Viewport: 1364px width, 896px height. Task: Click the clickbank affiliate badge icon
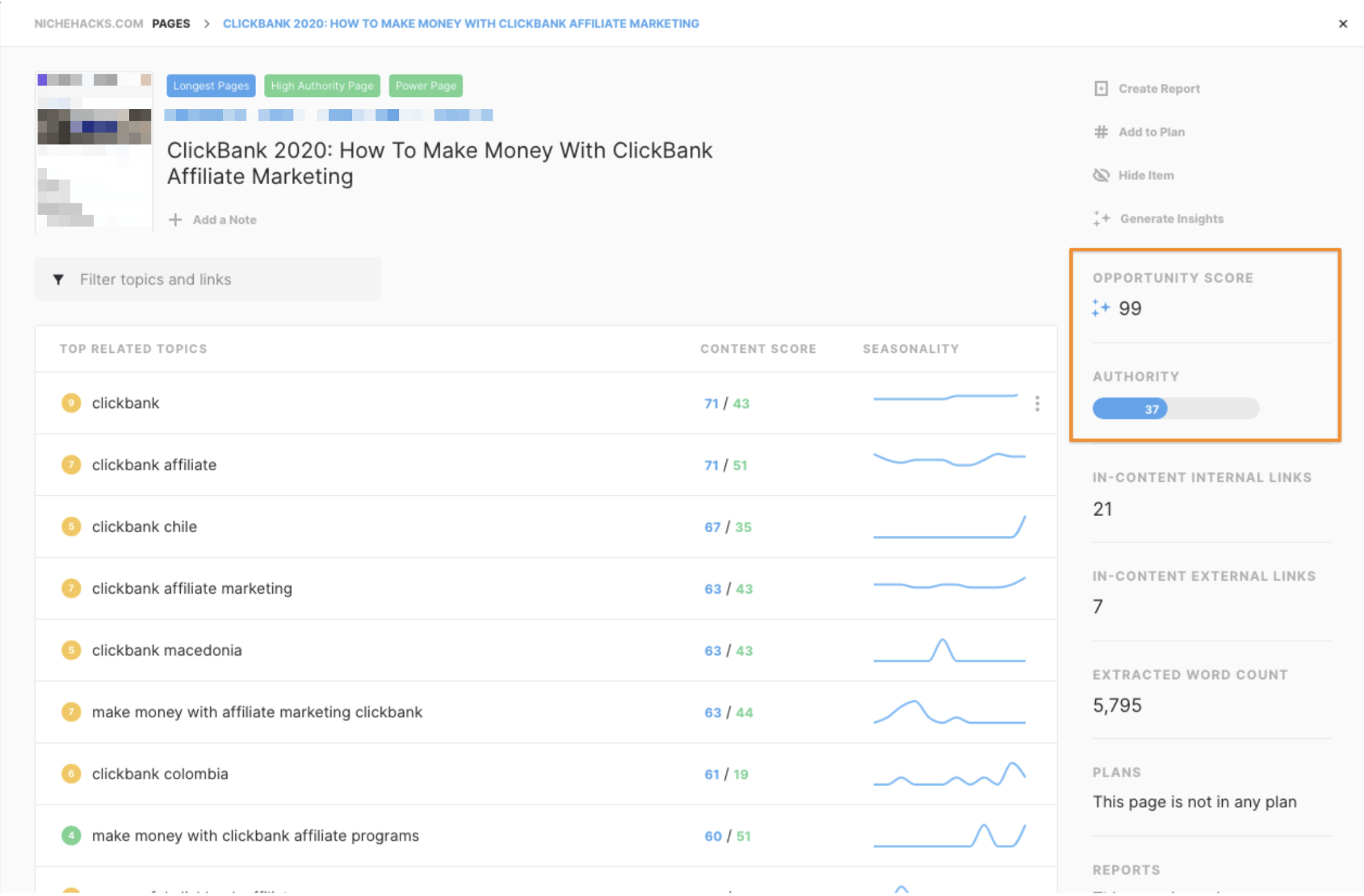tap(71, 465)
